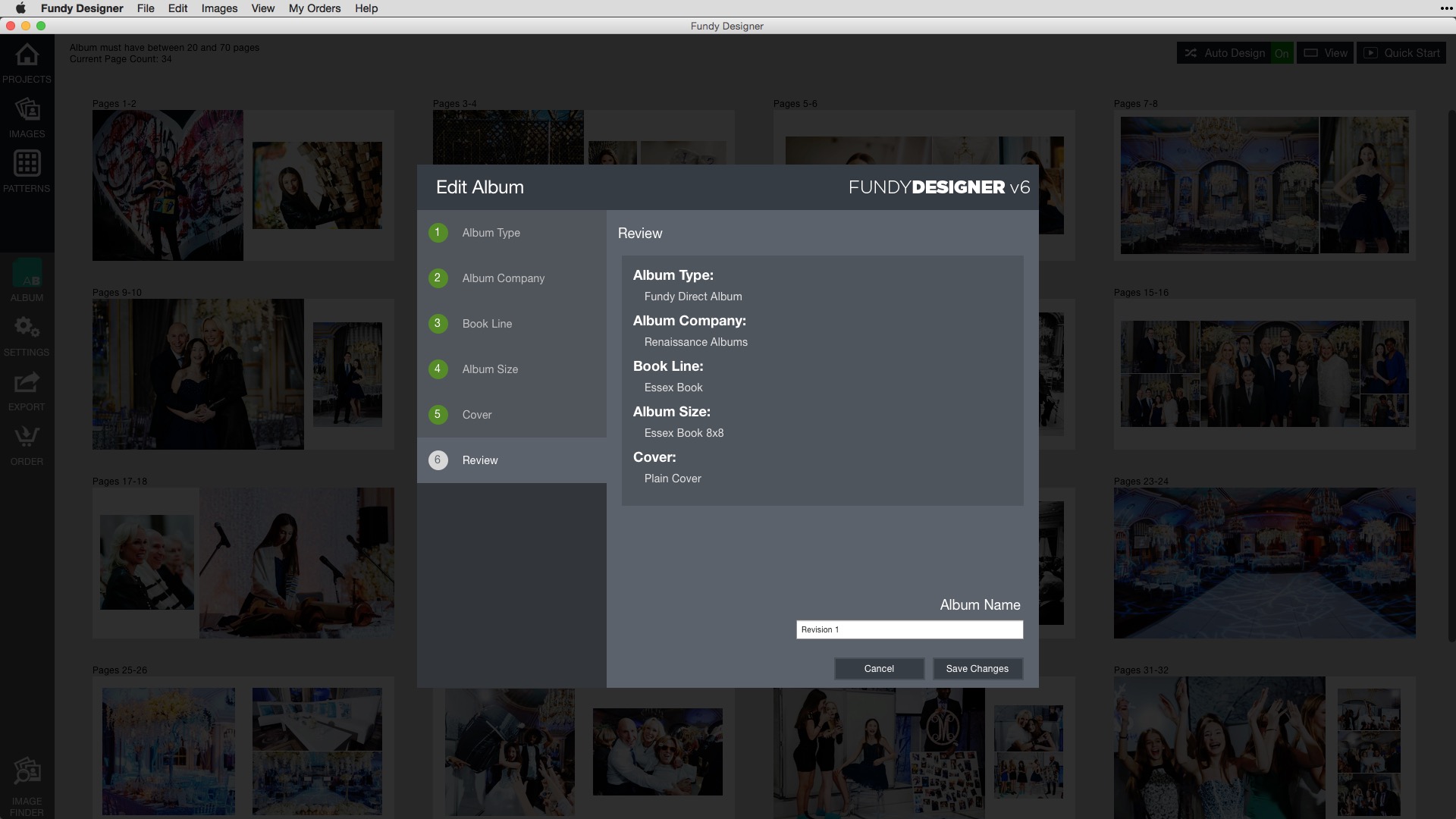Go to the Album Type step
Viewport: 1456px width, 819px height.
(x=512, y=233)
